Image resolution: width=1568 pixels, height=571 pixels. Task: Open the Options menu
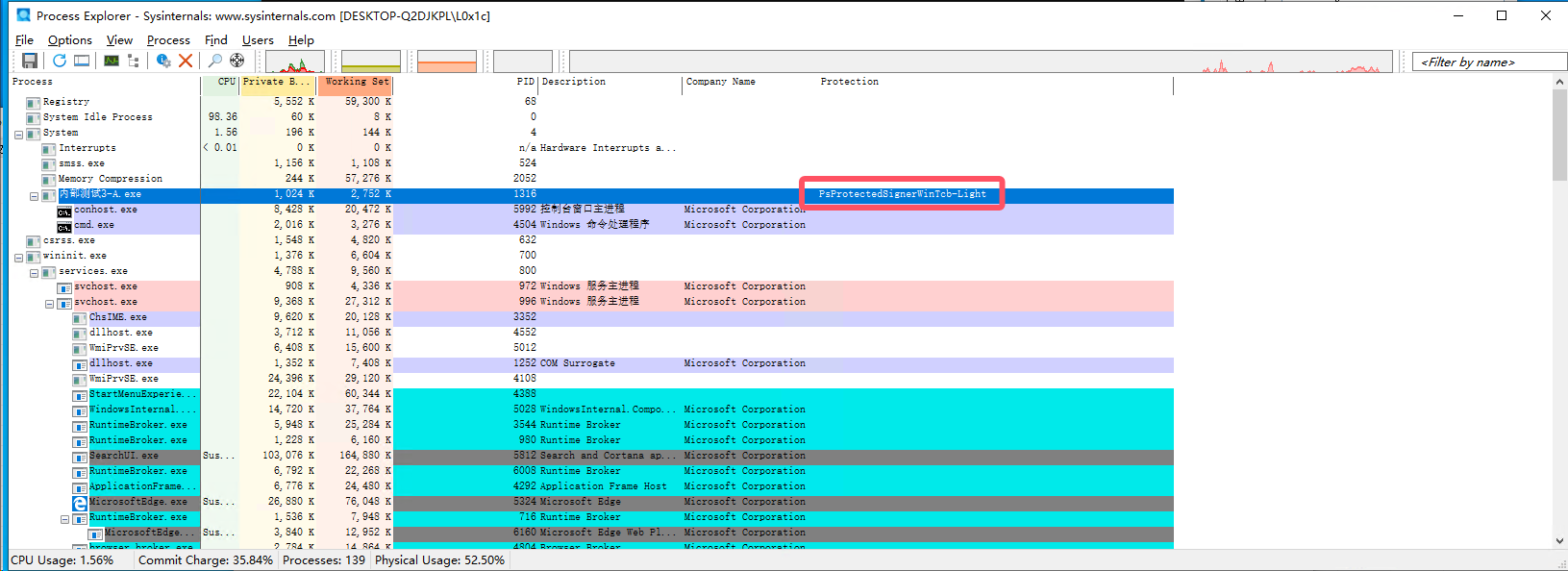70,40
